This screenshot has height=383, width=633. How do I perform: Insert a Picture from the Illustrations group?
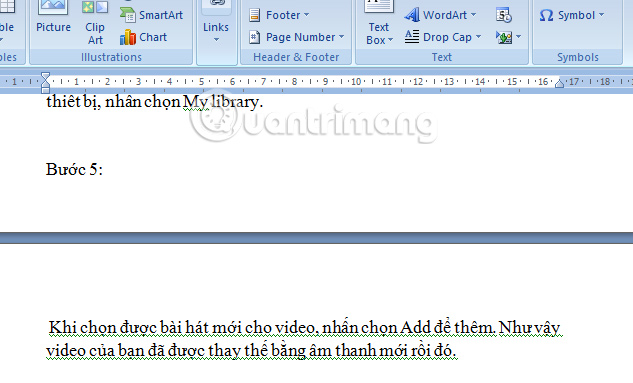[x=53, y=18]
